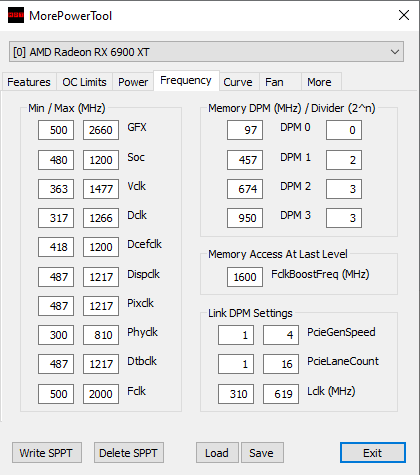420x475 pixels.
Task: Click the FclkBoostFreq input field
Action: point(245,277)
